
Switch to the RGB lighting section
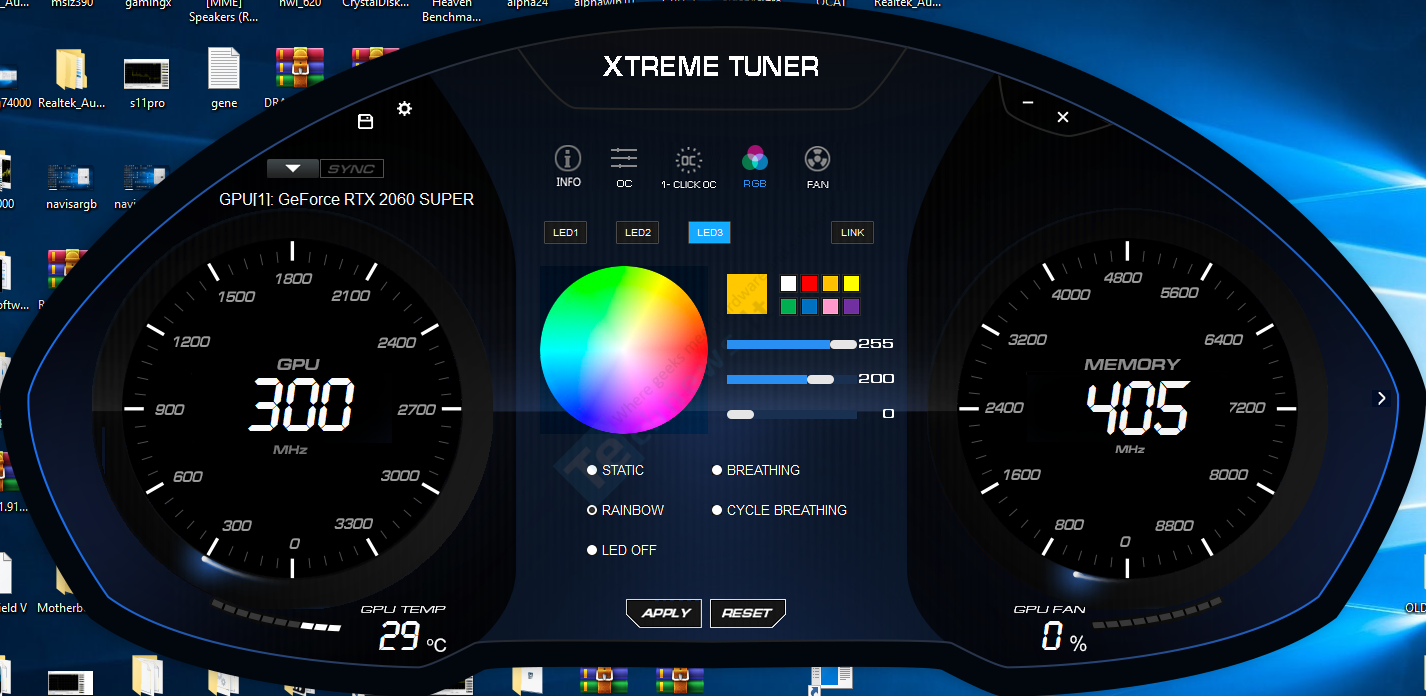point(755,166)
